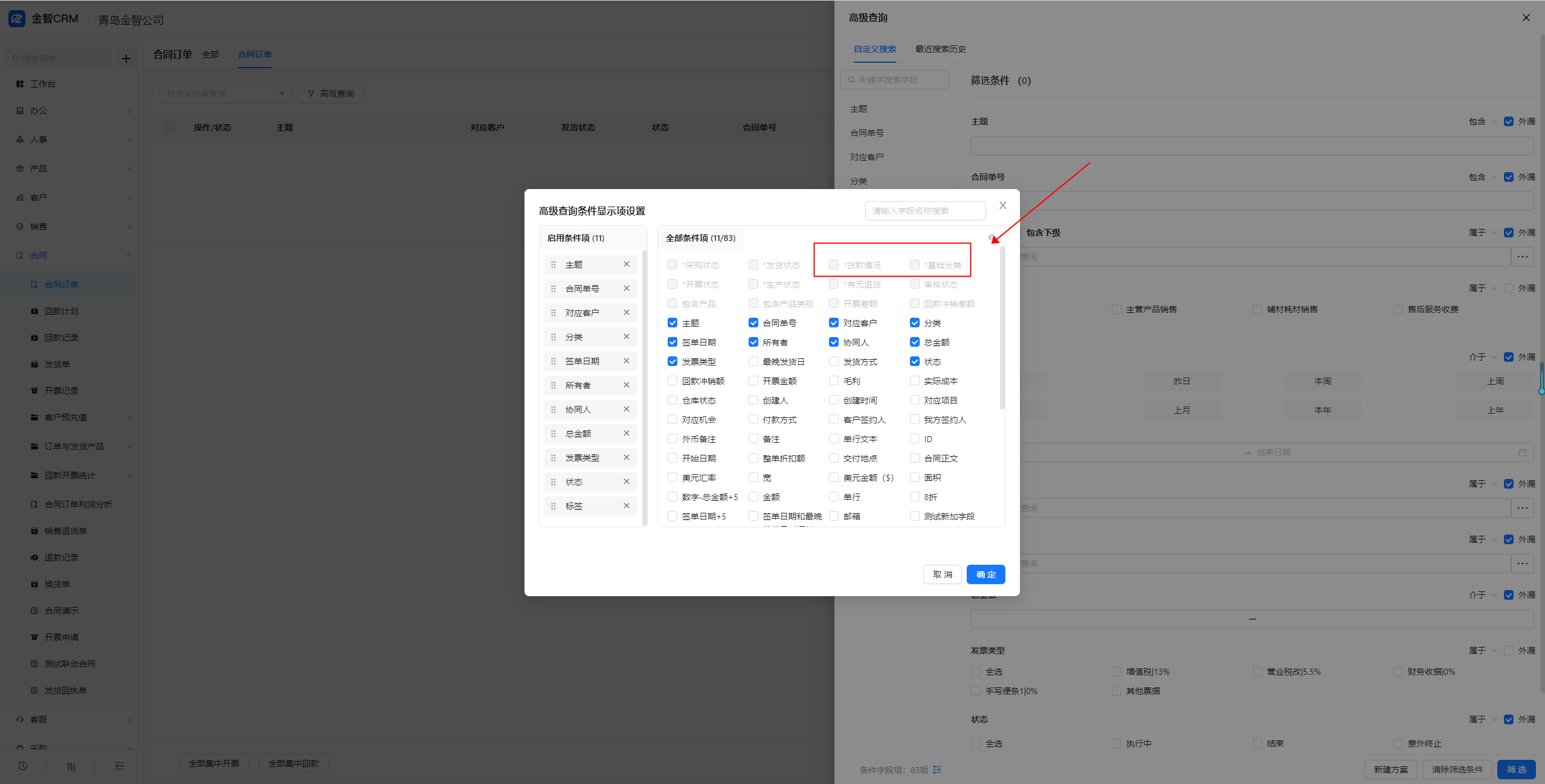The height and width of the screenshot is (784, 1545).
Task: Switch to the 最近搜索历史 tab
Action: (940, 49)
